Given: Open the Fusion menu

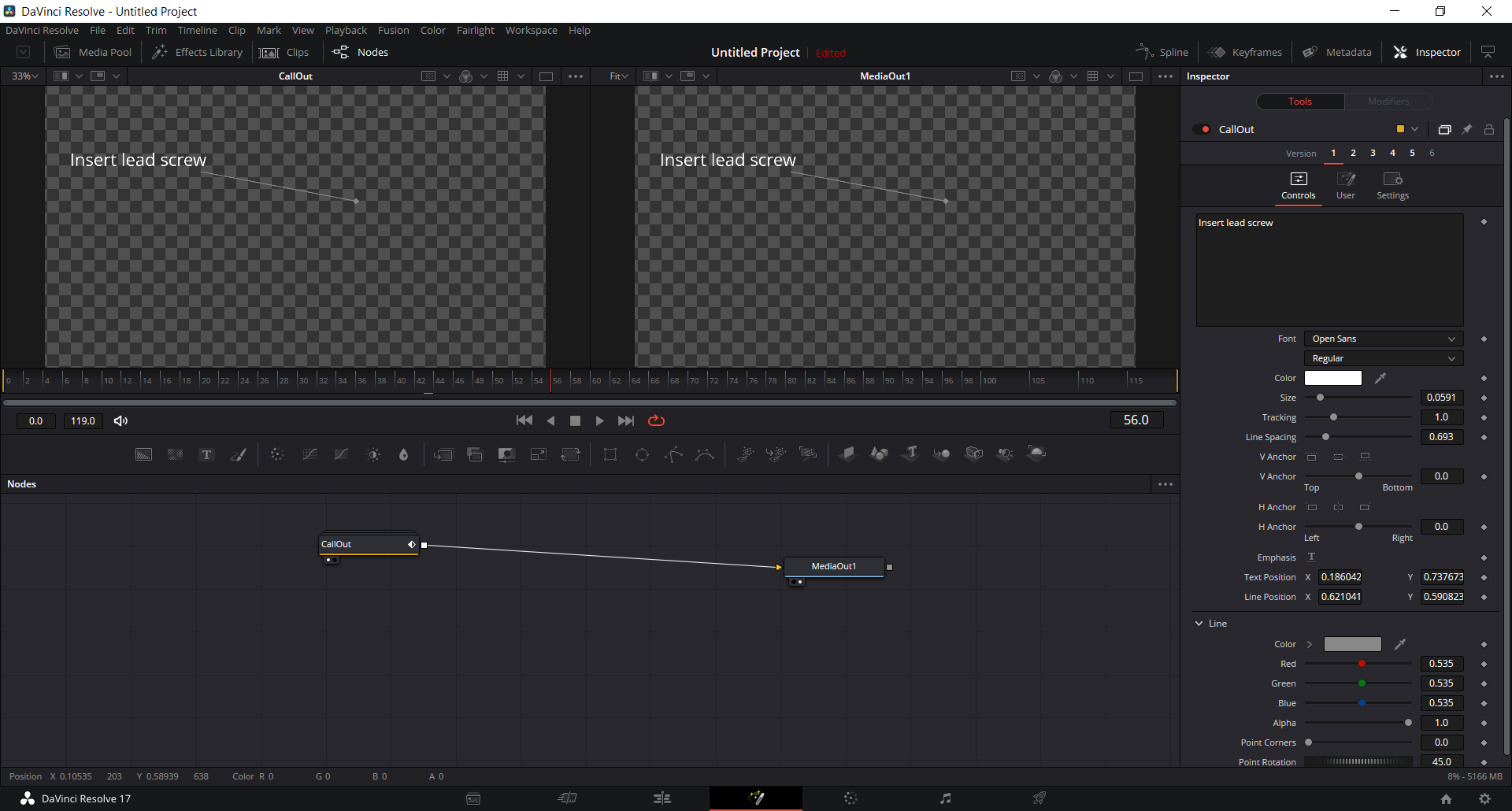Looking at the screenshot, I should tap(393, 30).
